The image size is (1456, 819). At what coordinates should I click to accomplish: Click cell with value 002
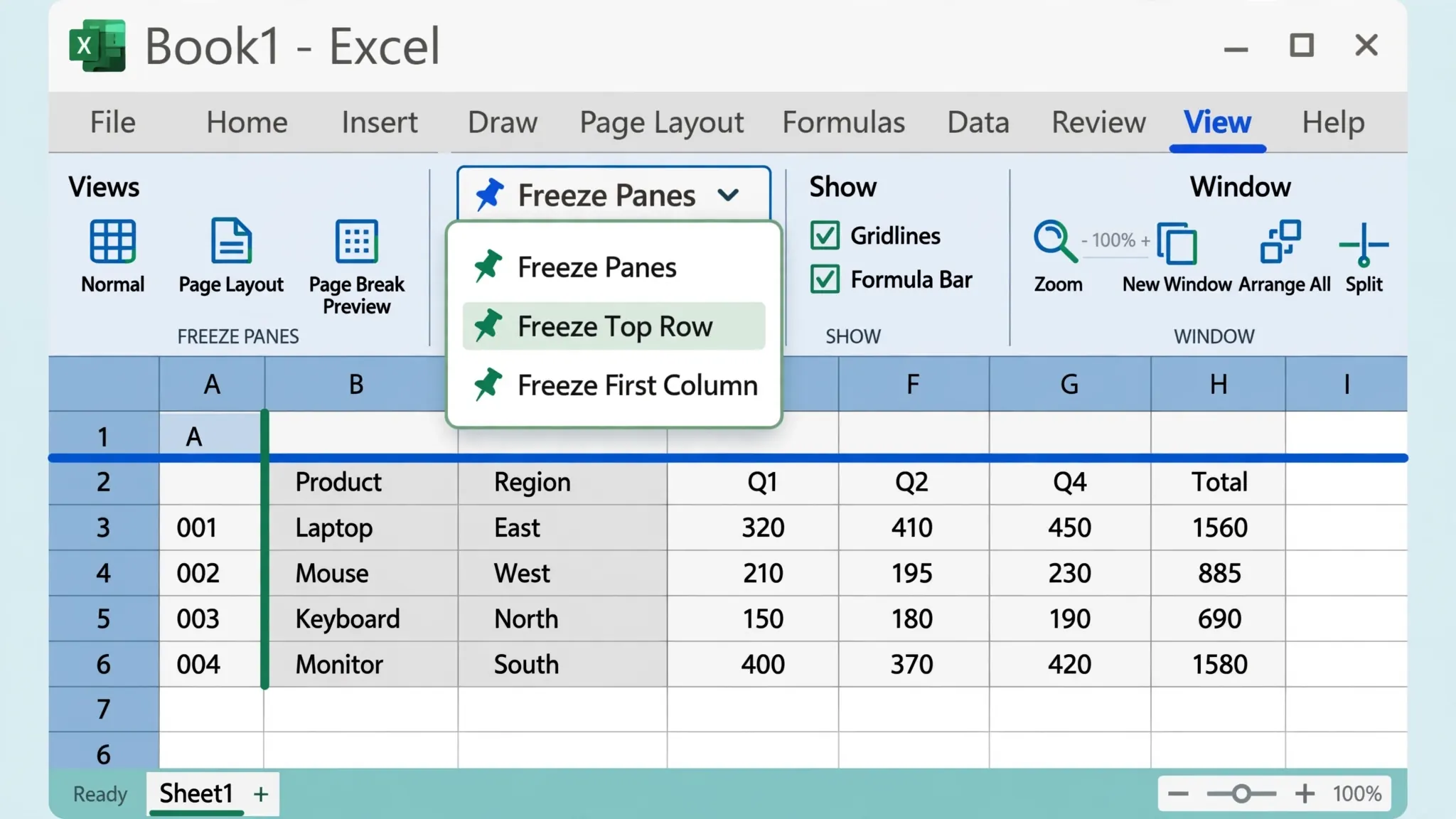[210, 573]
